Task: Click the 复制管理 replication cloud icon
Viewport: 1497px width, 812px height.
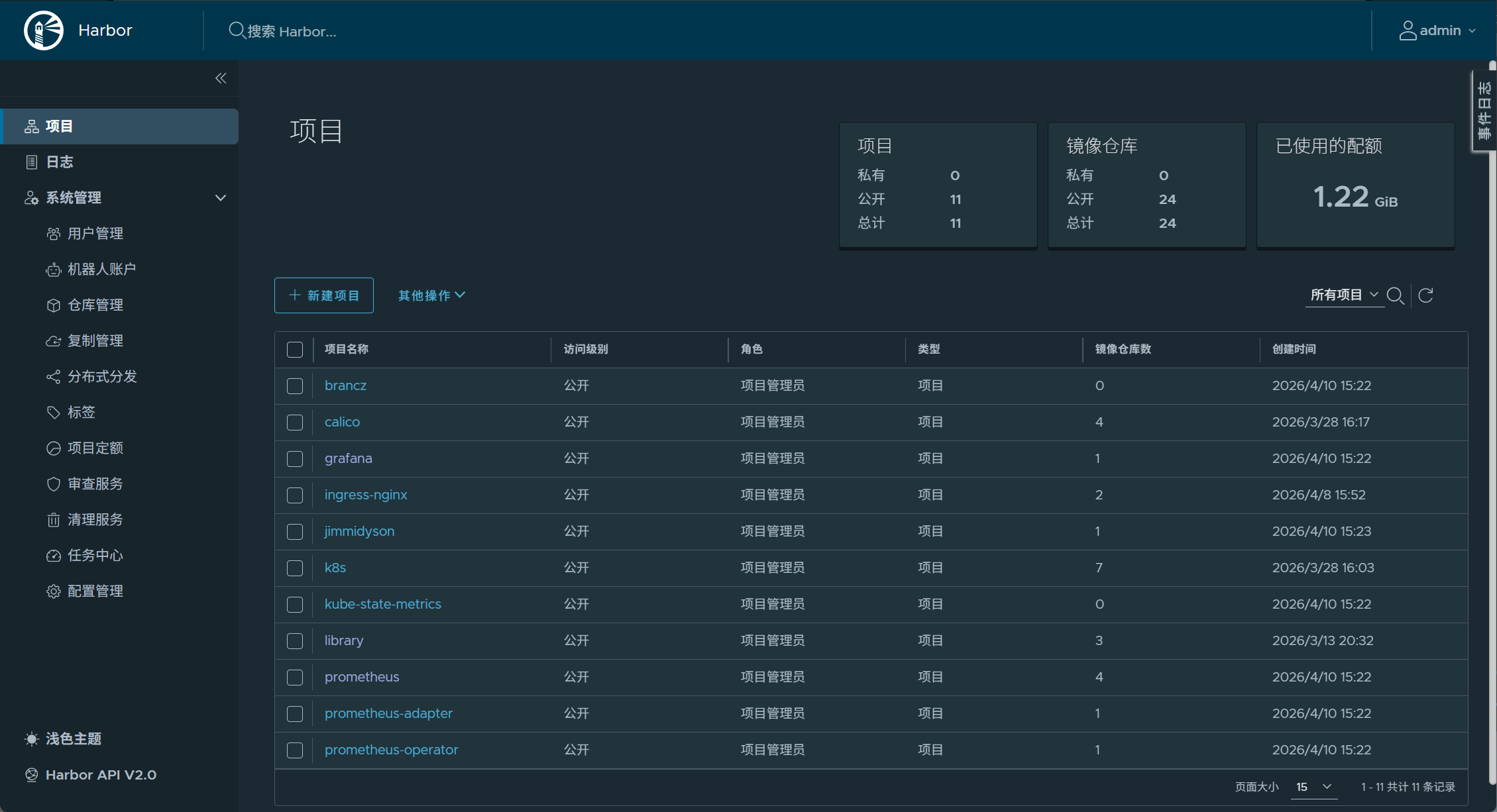Action: 53,341
